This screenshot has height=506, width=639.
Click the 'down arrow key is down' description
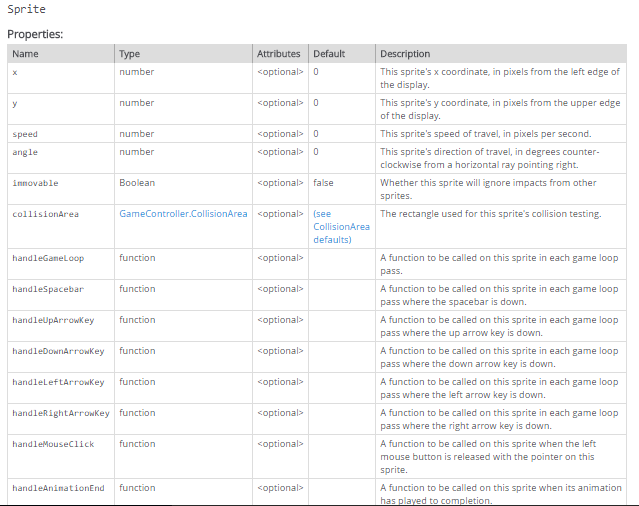(x=499, y=357)
